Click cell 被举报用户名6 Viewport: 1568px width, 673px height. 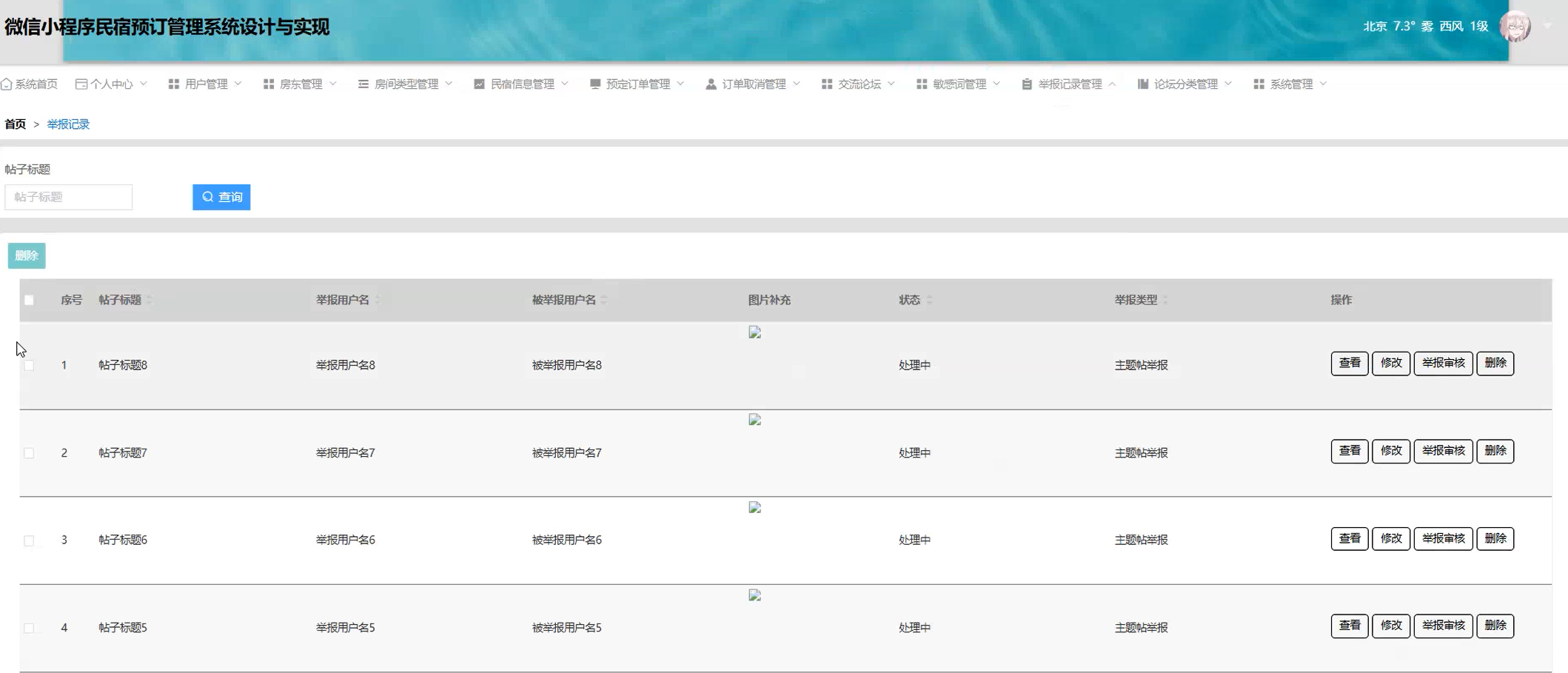click(567, 540)
